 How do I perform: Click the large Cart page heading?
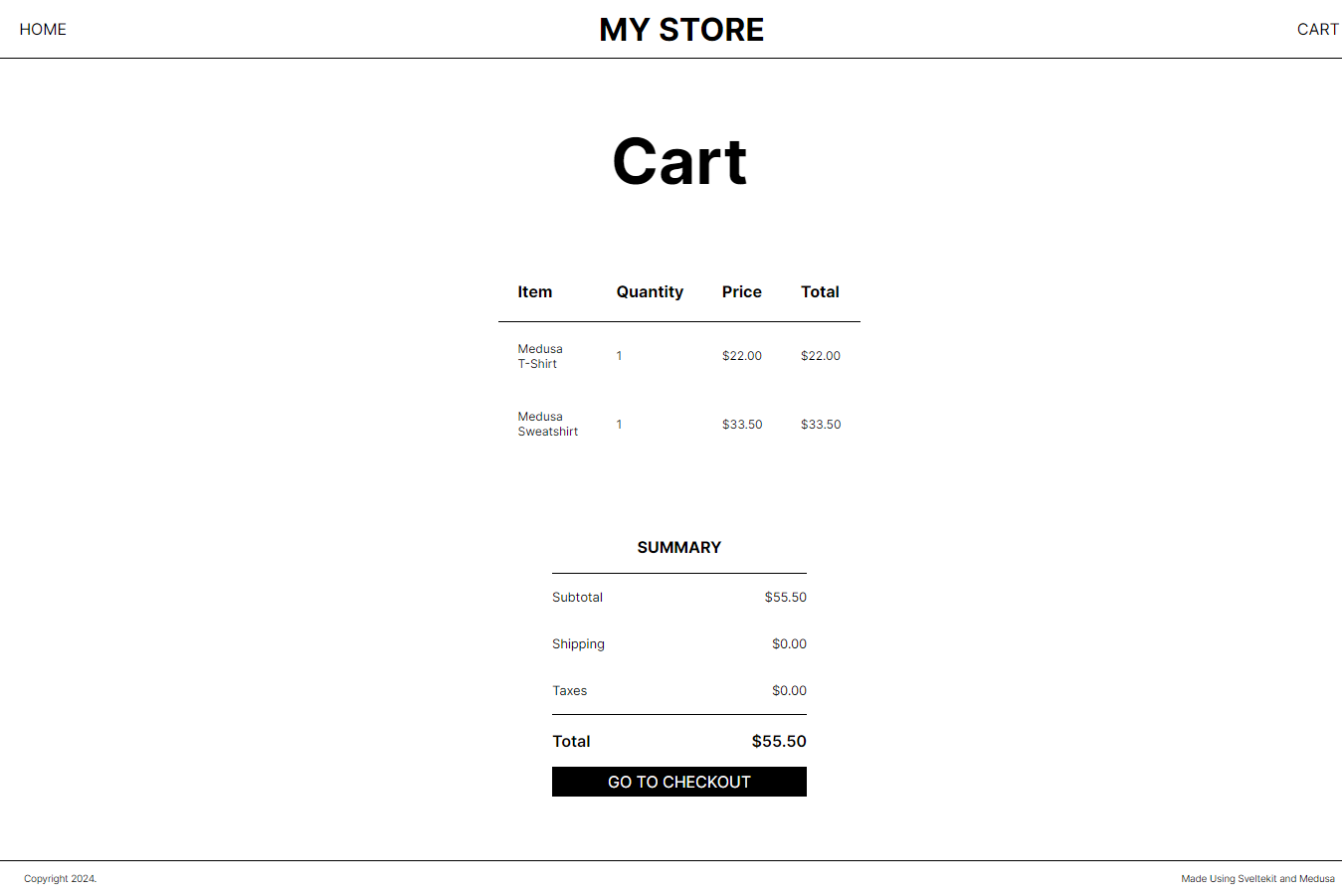679,162
